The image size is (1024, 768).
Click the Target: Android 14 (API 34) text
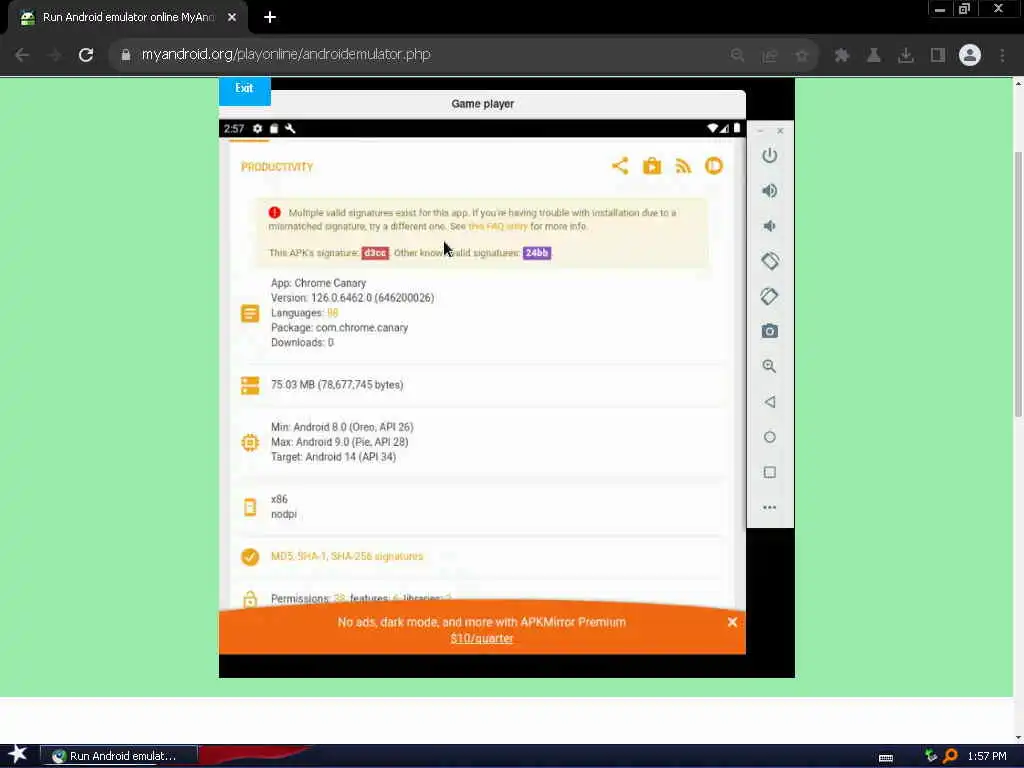333,456
